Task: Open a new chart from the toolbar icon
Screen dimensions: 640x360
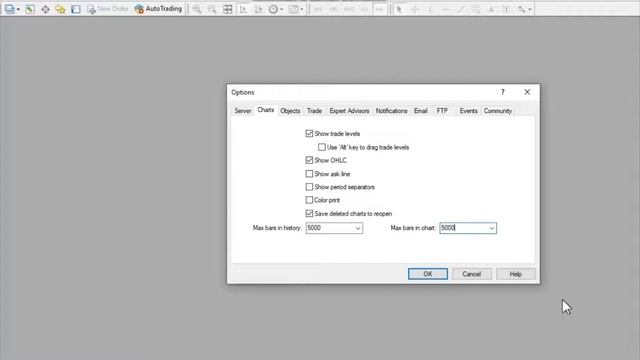Action: pos(9,9)
